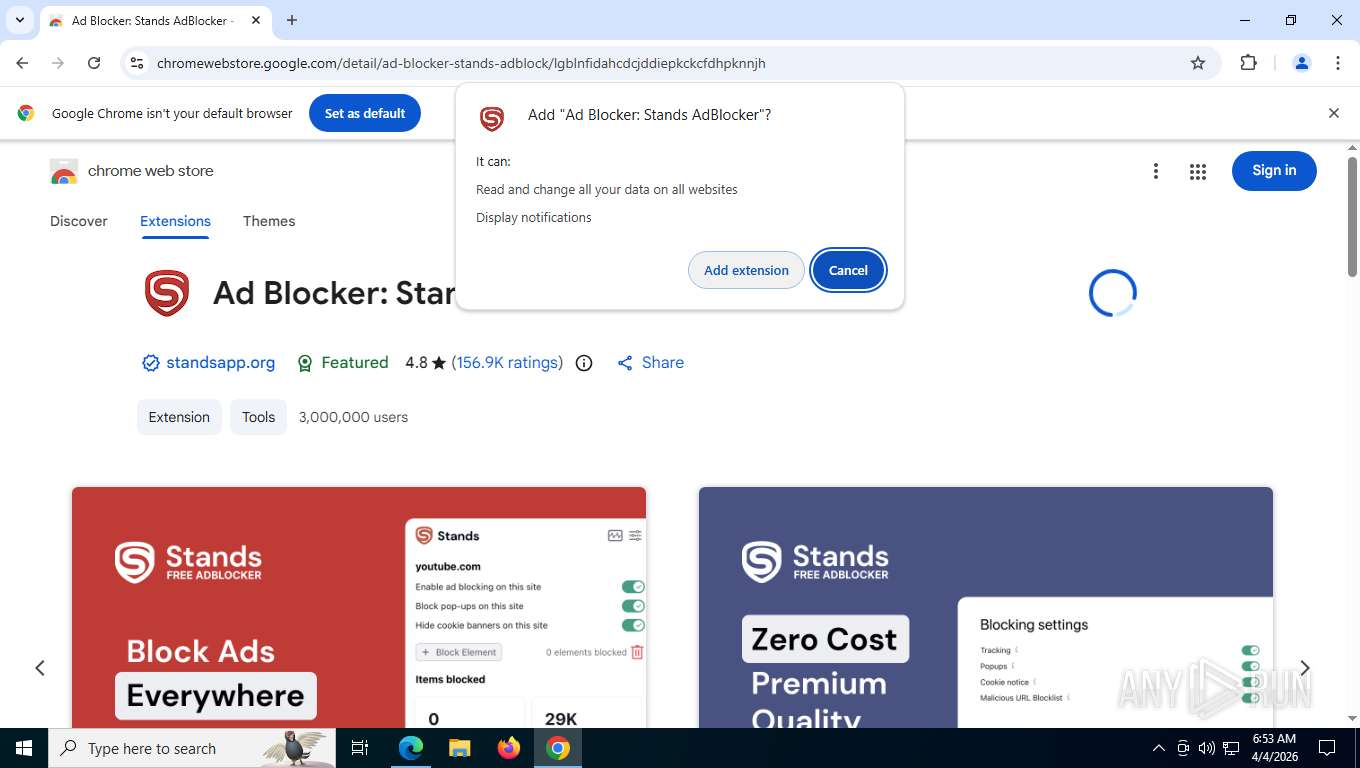Cancel the extension install dialog
The width and height of the screenshot is (1360, 768).
pyautogui.click(x=848, y=270)
